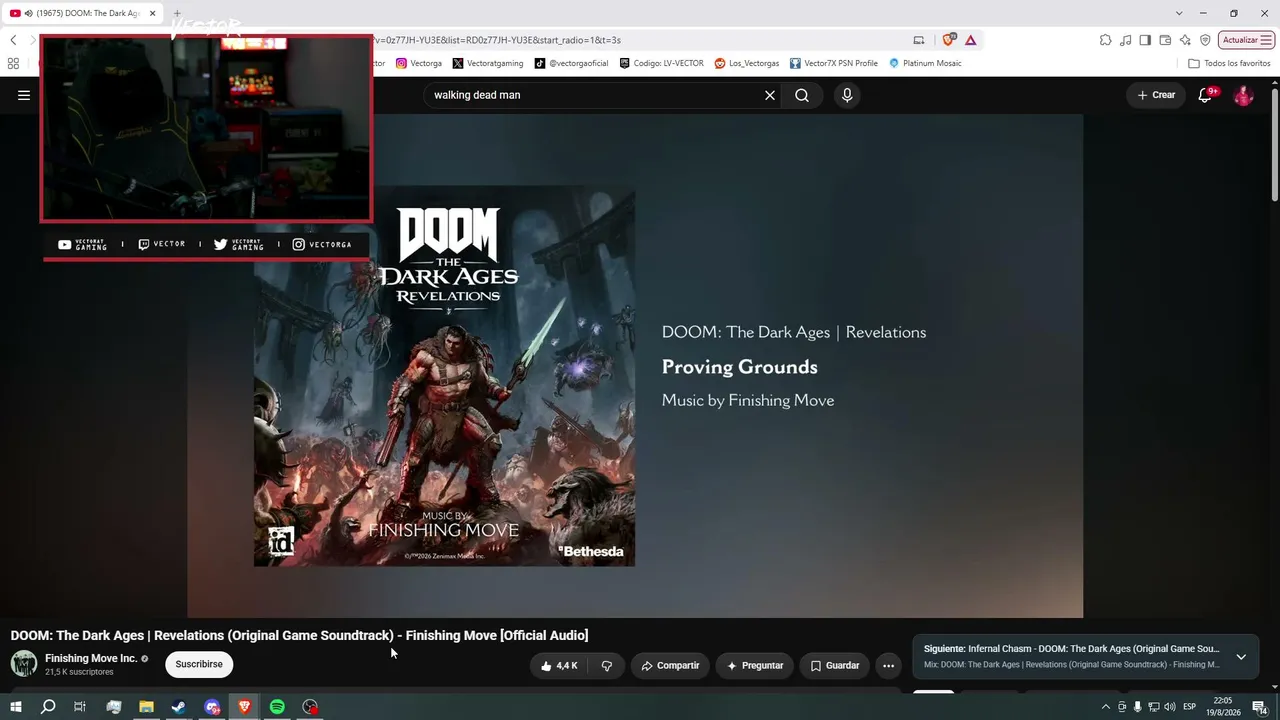Open the Todos los favoritos bookmarks folder

1229,63
